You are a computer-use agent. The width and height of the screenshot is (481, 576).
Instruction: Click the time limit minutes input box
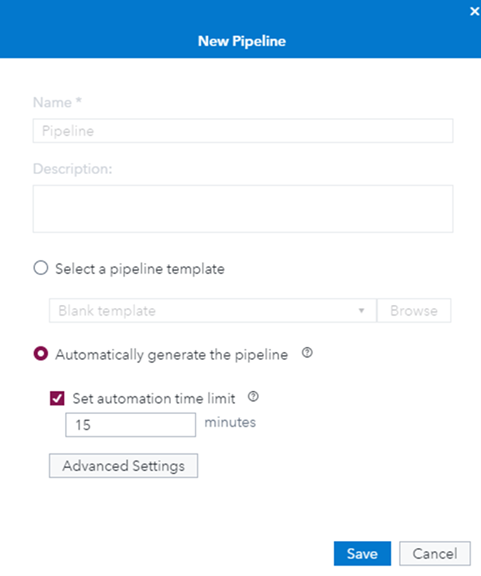130,425
